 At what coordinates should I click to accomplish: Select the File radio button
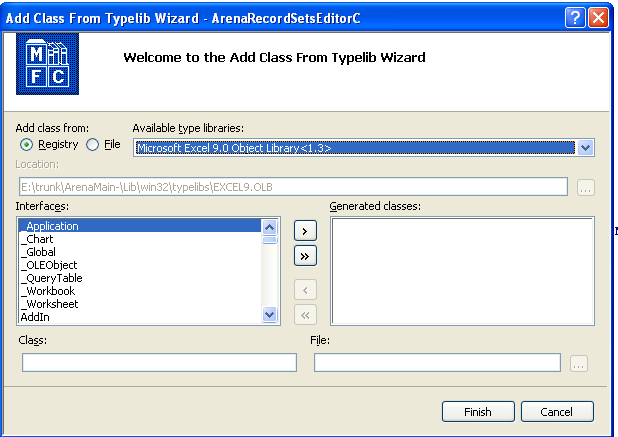click(x=93, y=145)
